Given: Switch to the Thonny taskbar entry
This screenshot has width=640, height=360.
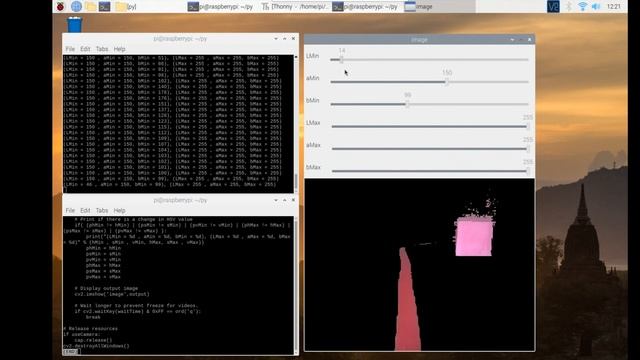Looking at the screenshot, I should point(295,7).
